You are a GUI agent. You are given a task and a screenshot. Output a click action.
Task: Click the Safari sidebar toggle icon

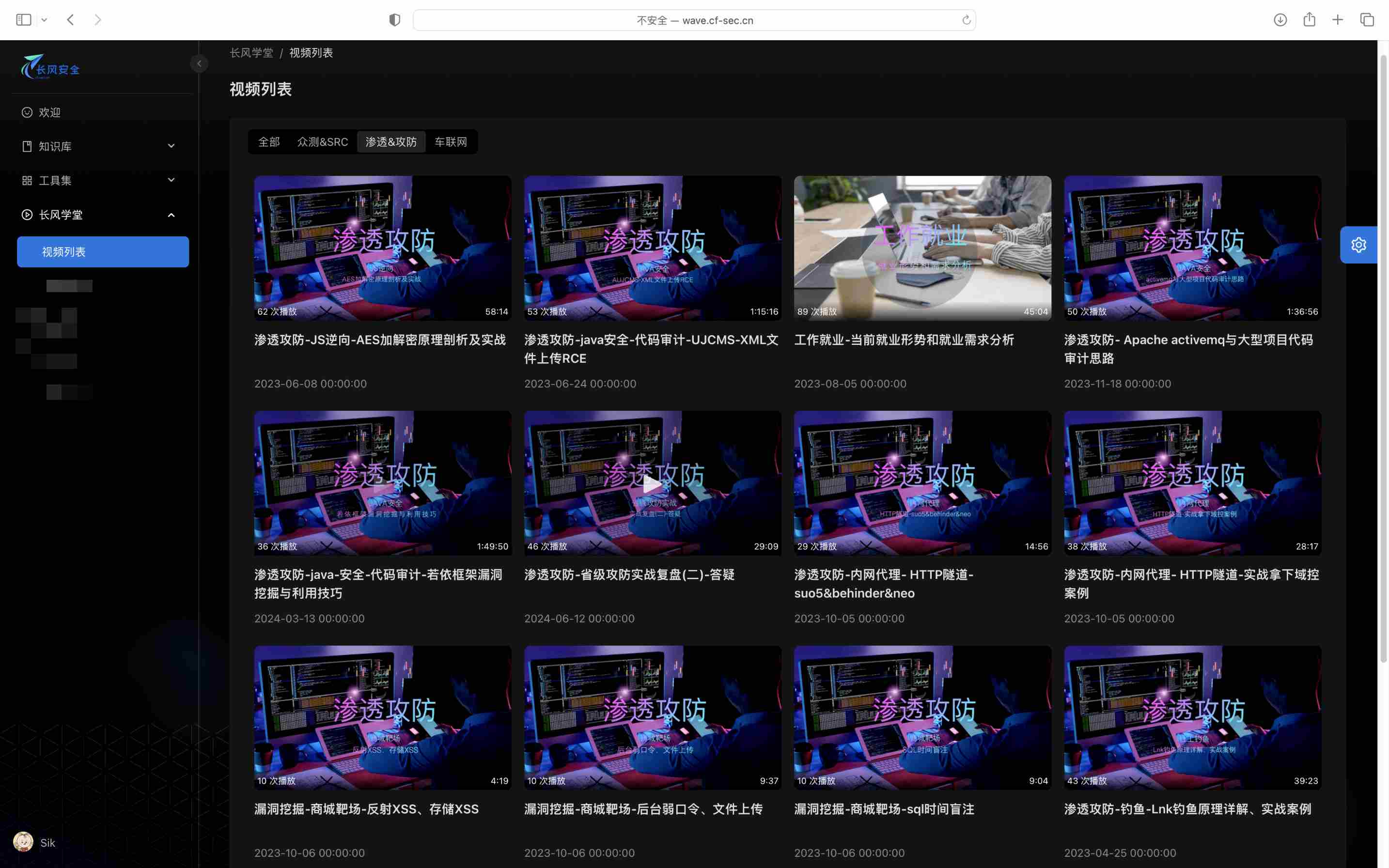(24, 20)
